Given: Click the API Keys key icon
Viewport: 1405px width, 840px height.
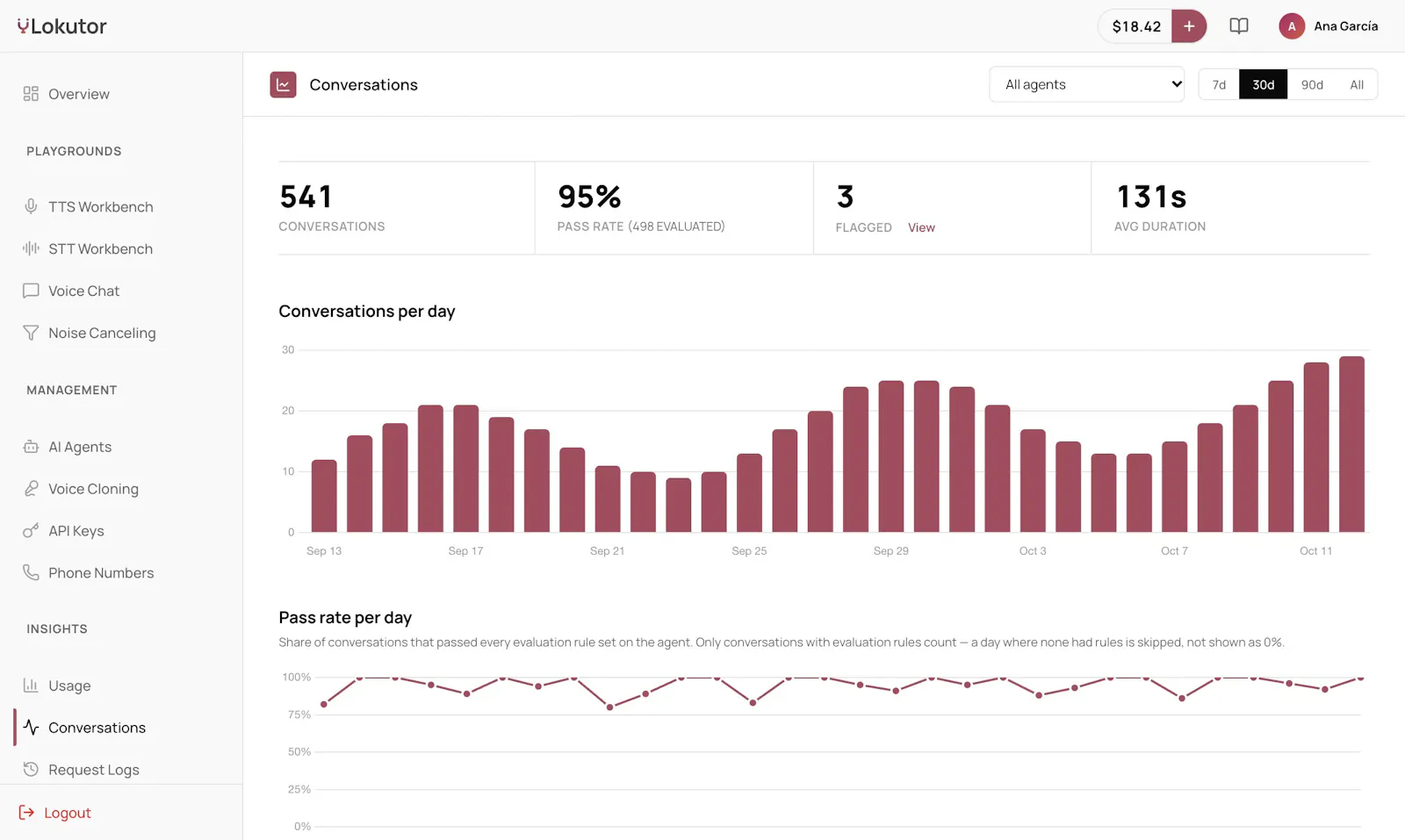Looking at the screenshot, I should [x=31, y=531].
